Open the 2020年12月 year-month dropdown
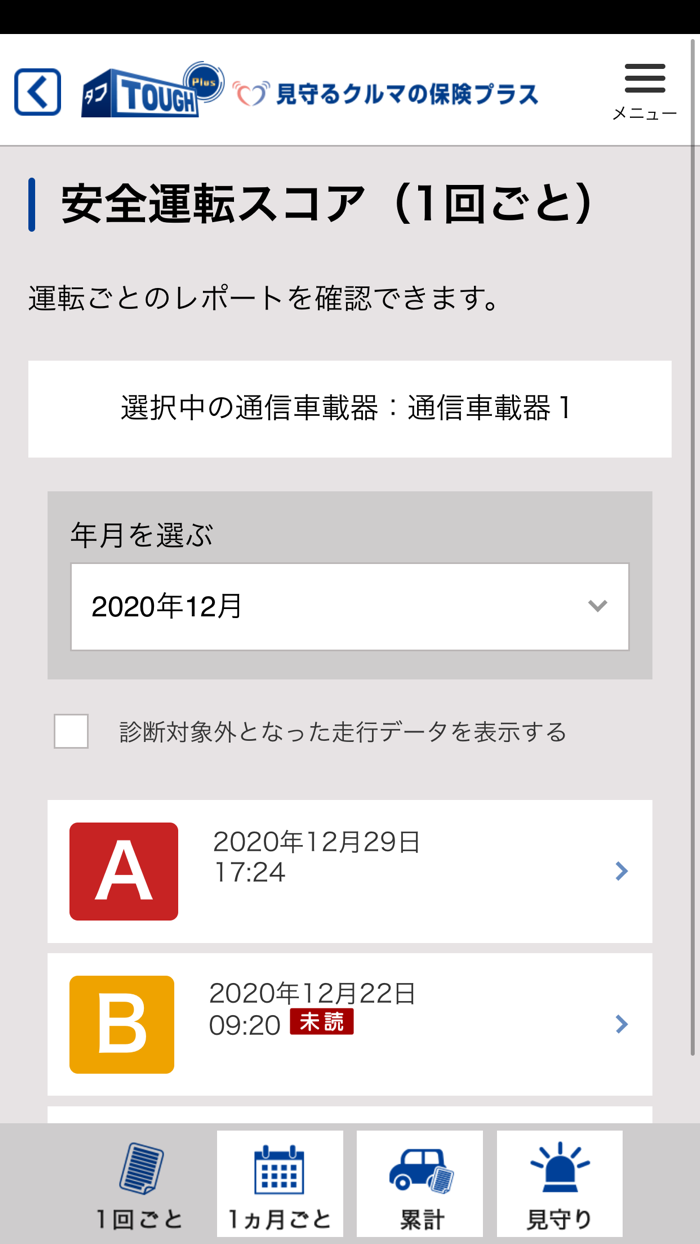This screenshot has height=1244, width=700. coord(350,606)
